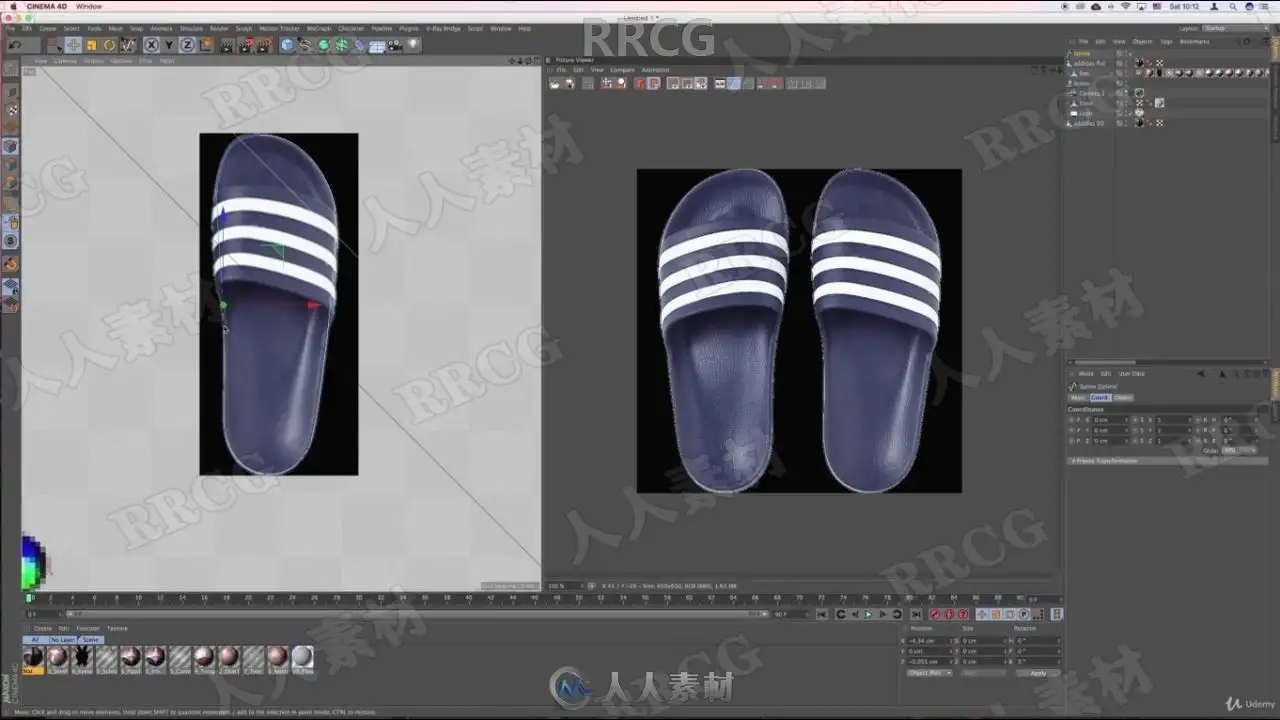Select the live selection dropdown tool
This screenshot has width=1280, height=720.
point(53,46)
